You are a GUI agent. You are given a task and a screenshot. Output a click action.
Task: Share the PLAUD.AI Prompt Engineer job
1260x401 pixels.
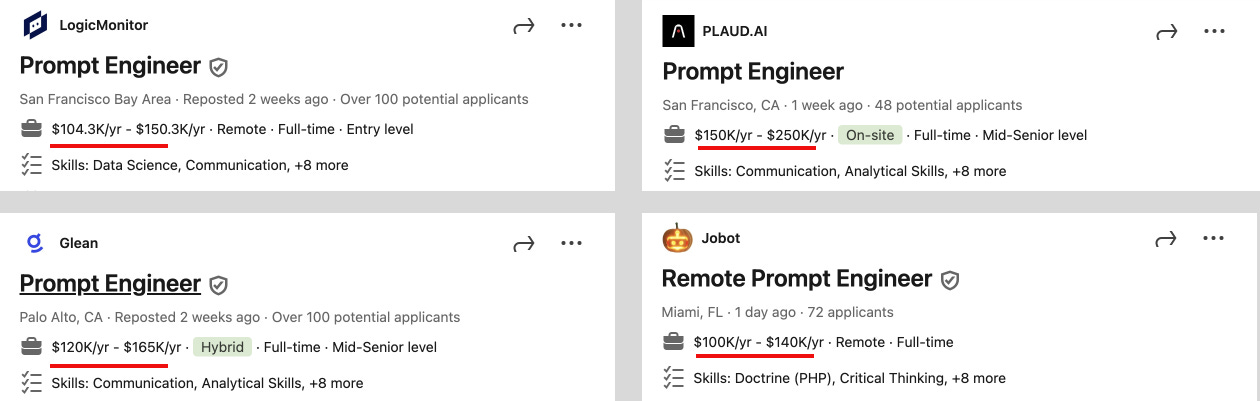pos(1167,32)
